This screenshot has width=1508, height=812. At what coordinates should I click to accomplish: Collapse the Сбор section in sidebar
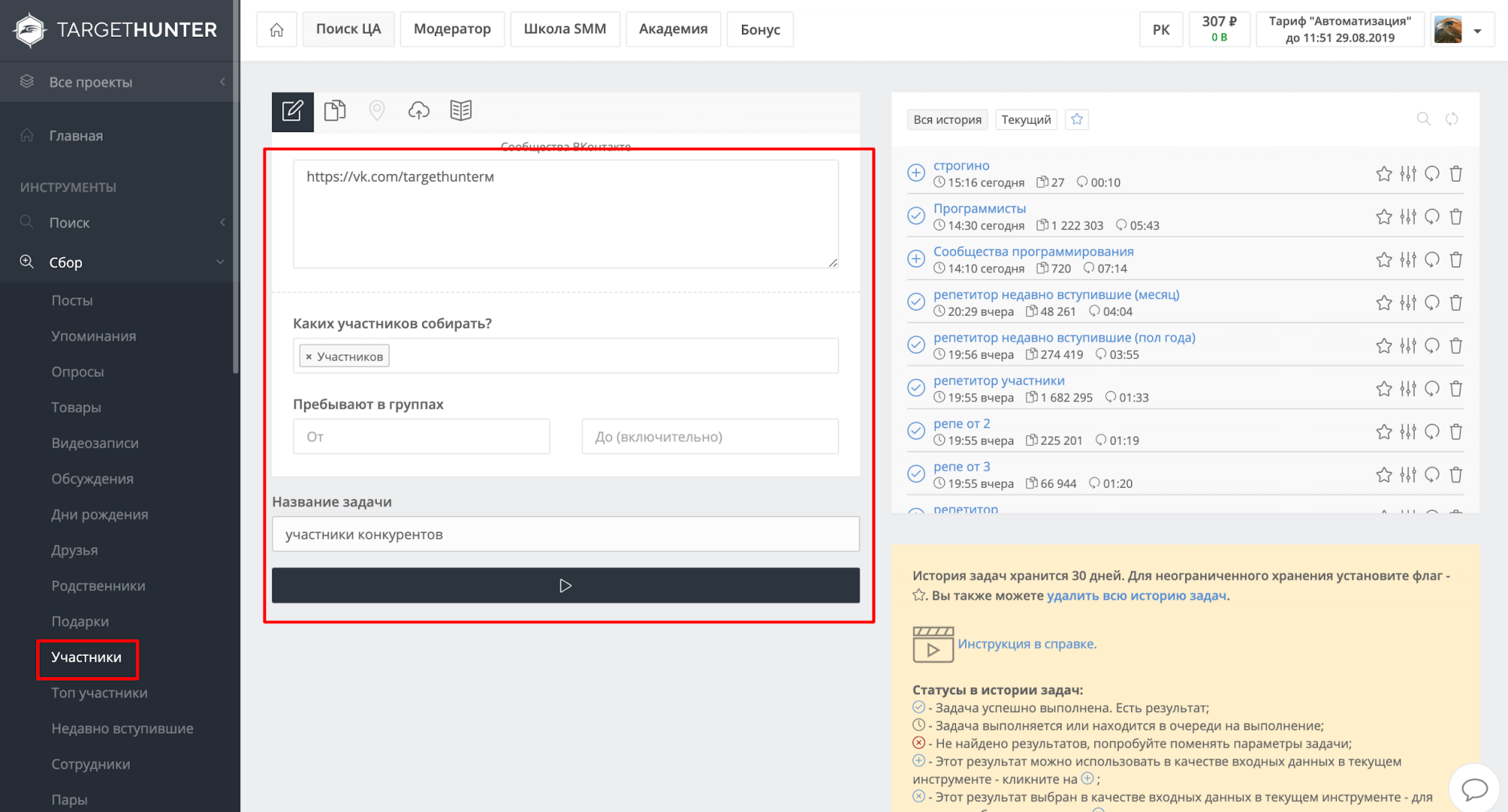[219, 262]
